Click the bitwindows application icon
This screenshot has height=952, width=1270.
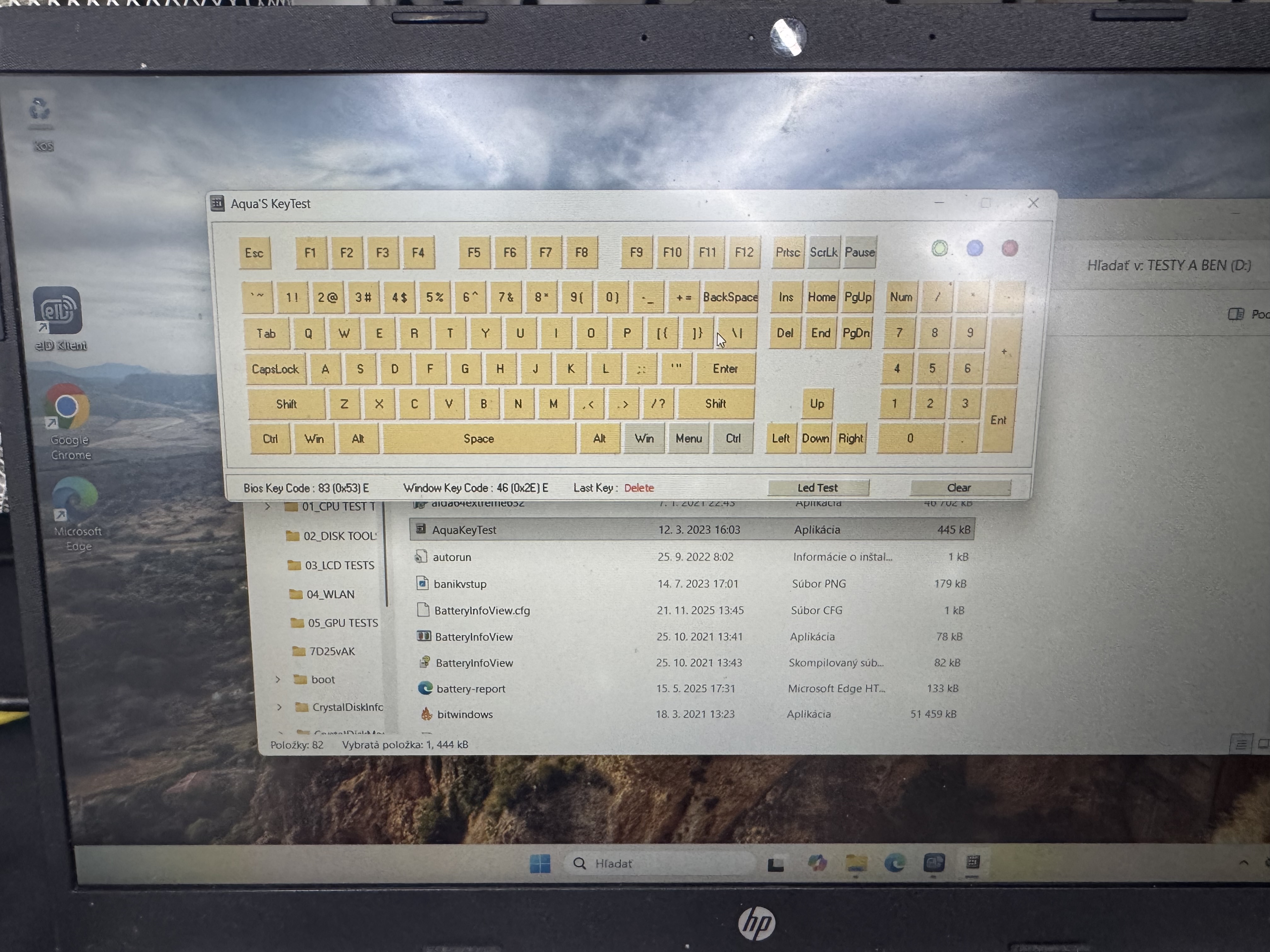point(426,714)
